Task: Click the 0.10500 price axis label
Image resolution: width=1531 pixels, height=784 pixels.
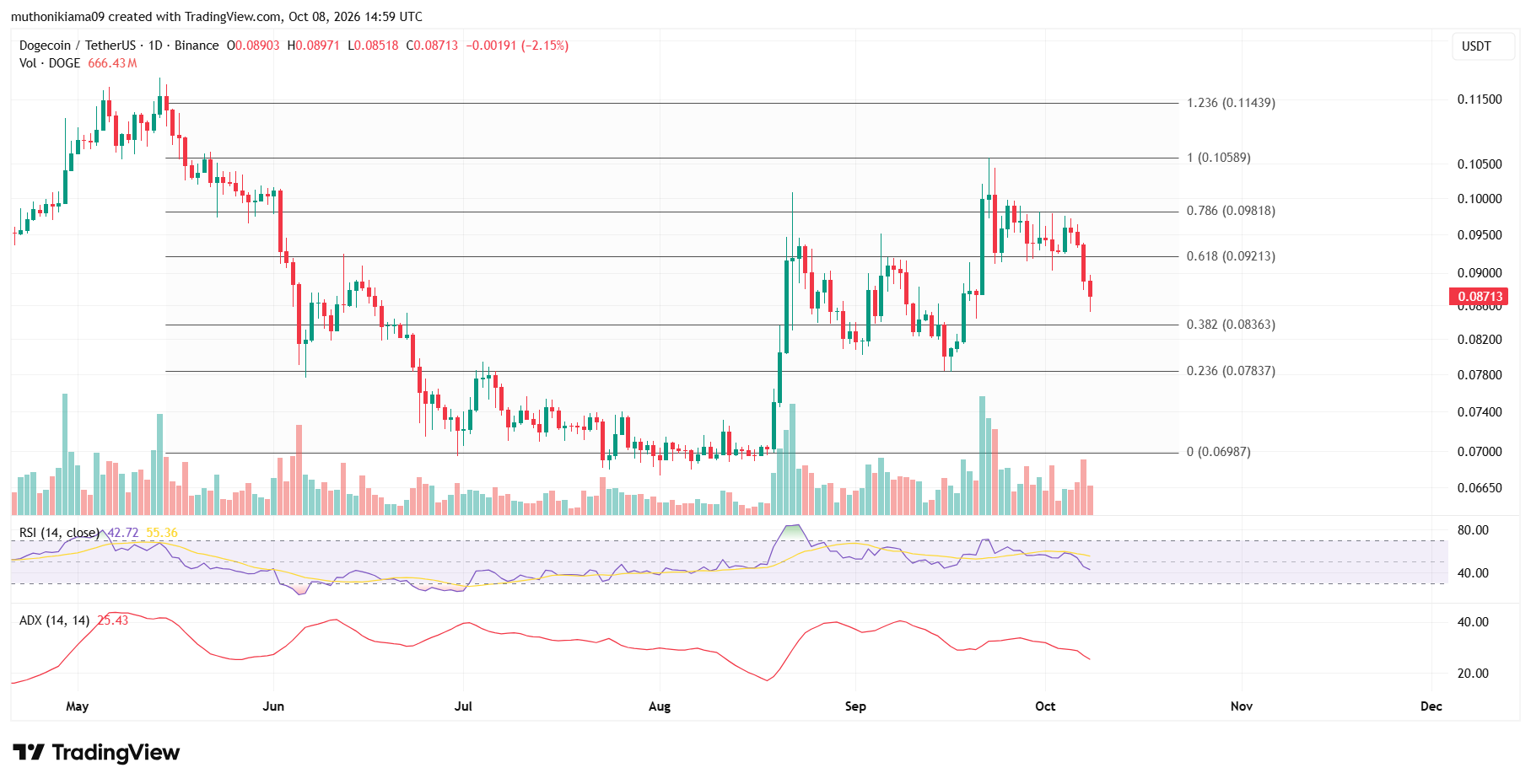Action: [1480, 164]
